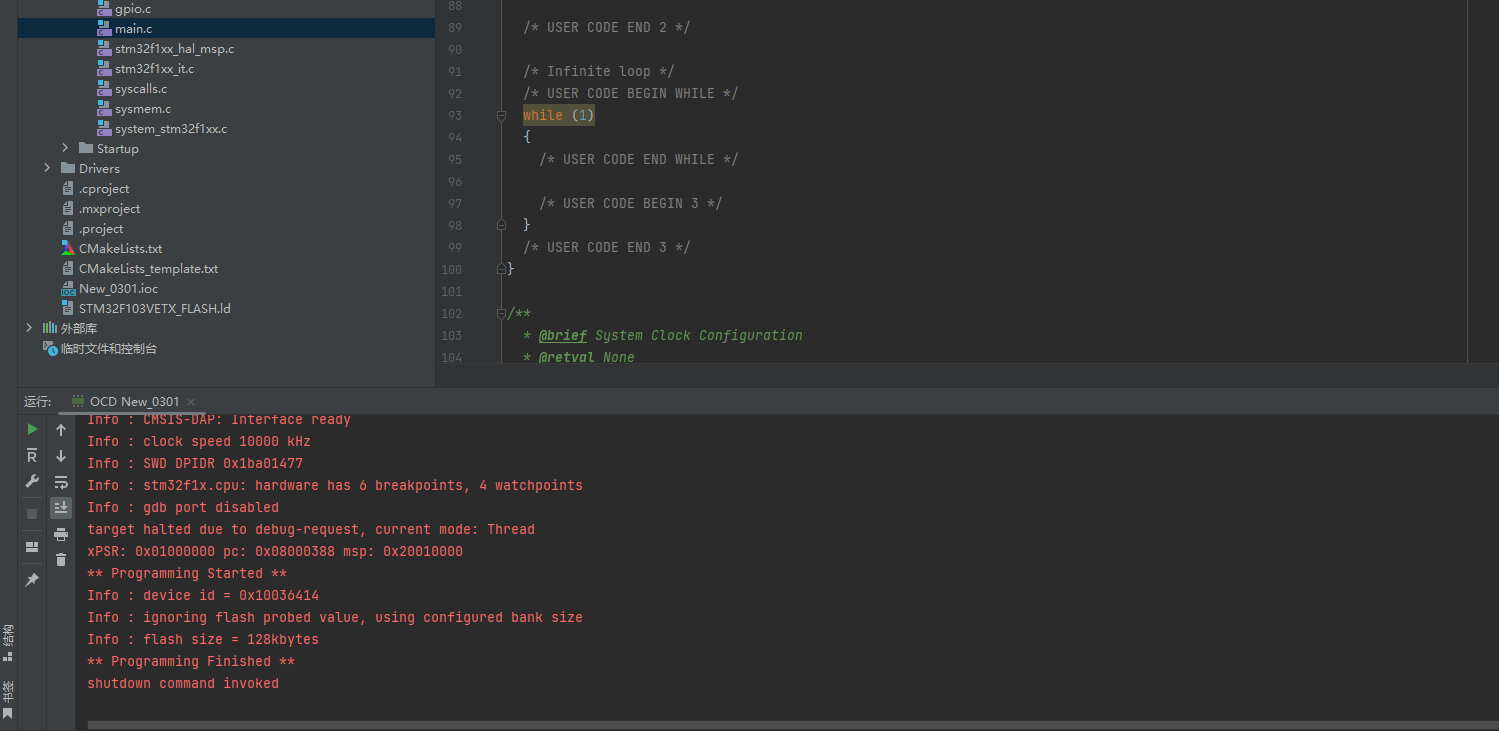Viewport: 1499px width, 731px height.
Task: Open run configuration settings via wrench icon
Action: click(31, 483)
